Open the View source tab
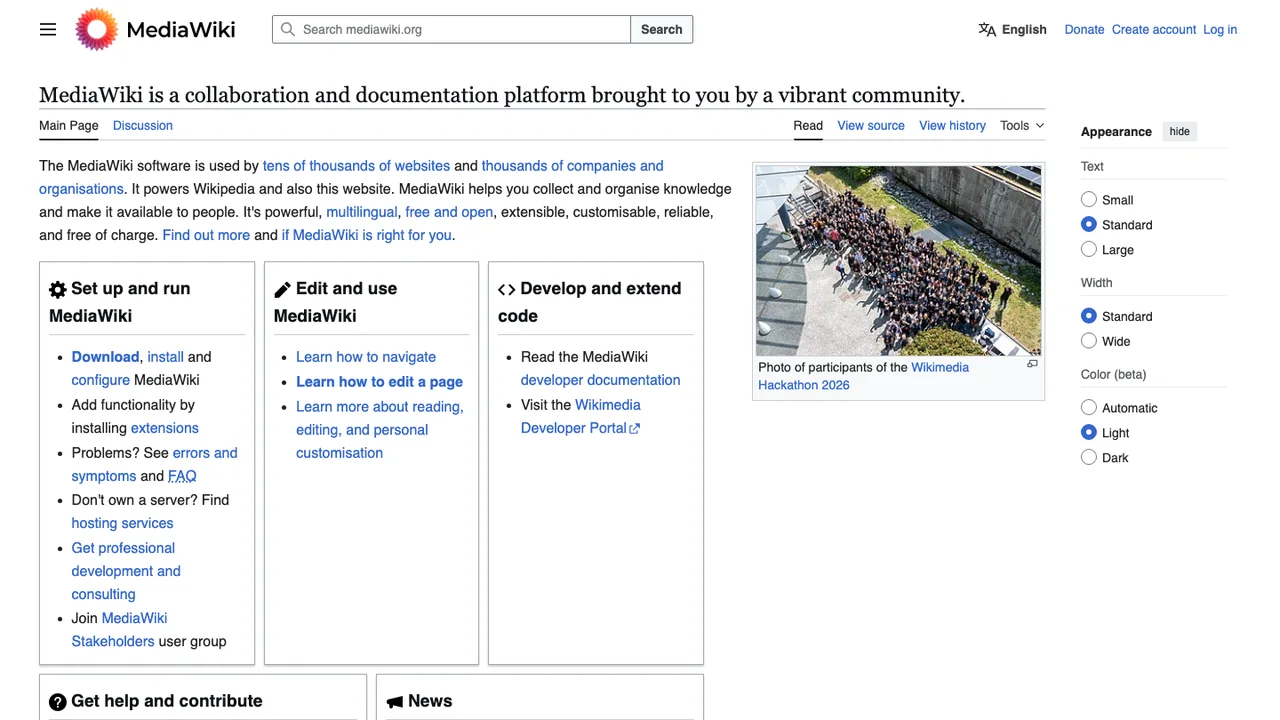This screenshot has width=1280, height=720. coord(871,125)
